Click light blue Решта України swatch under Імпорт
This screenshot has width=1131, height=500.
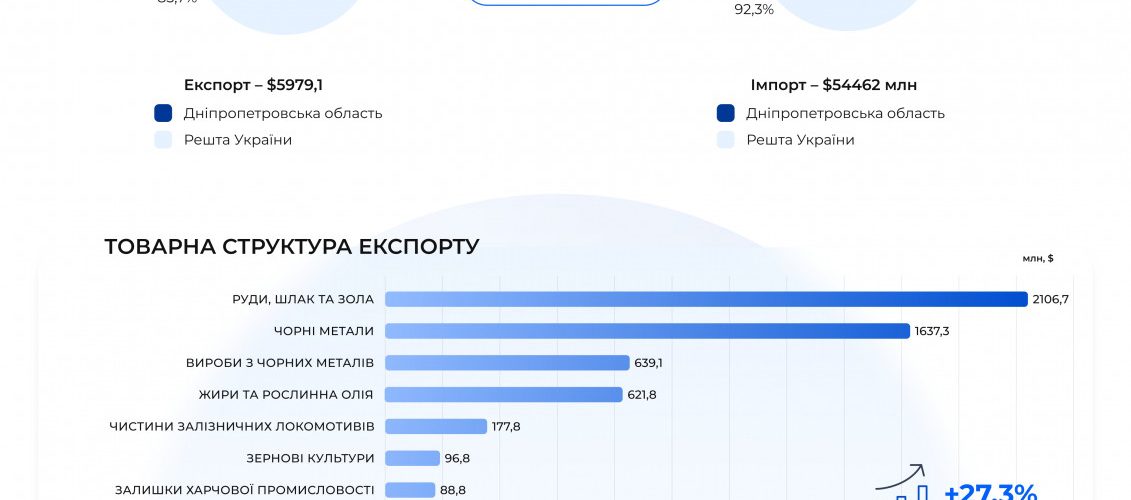(x=726, y=140)
